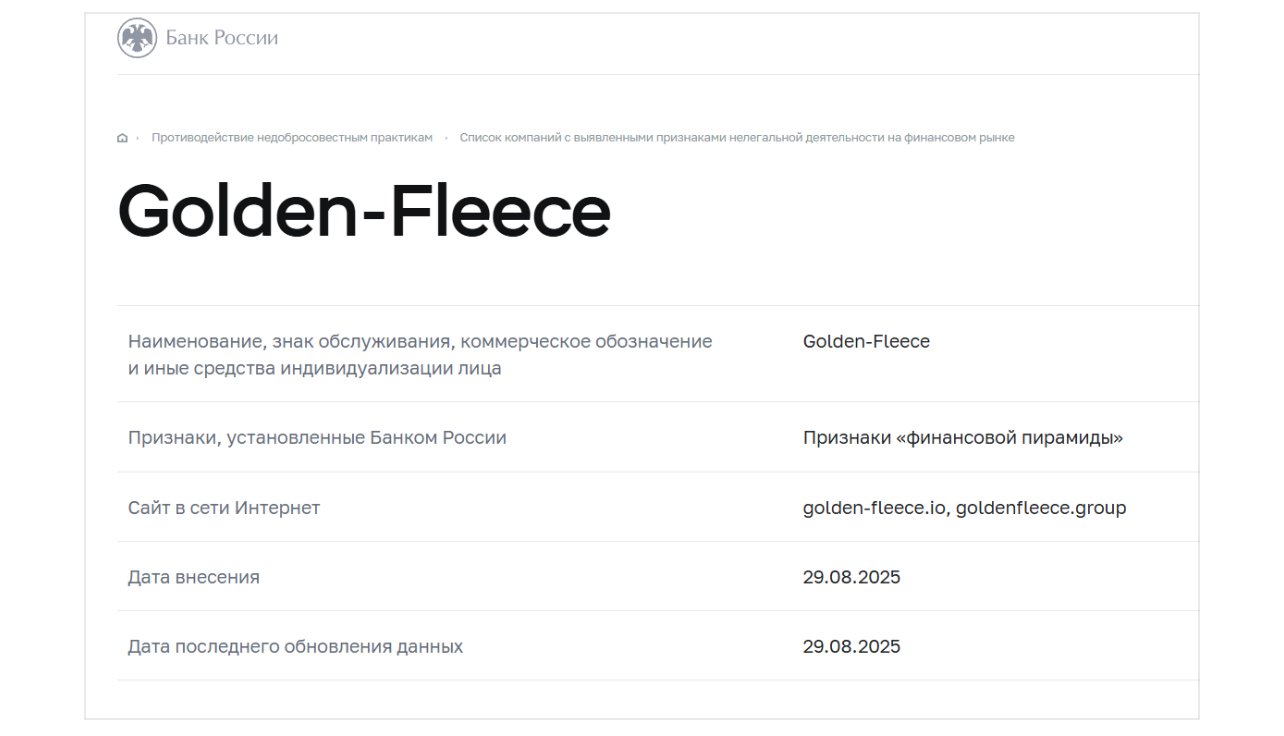The height and width of the screenshot is (736, 1284).
Task: Select the date in the «Дата внесения» row
Action: coord(851,577)
